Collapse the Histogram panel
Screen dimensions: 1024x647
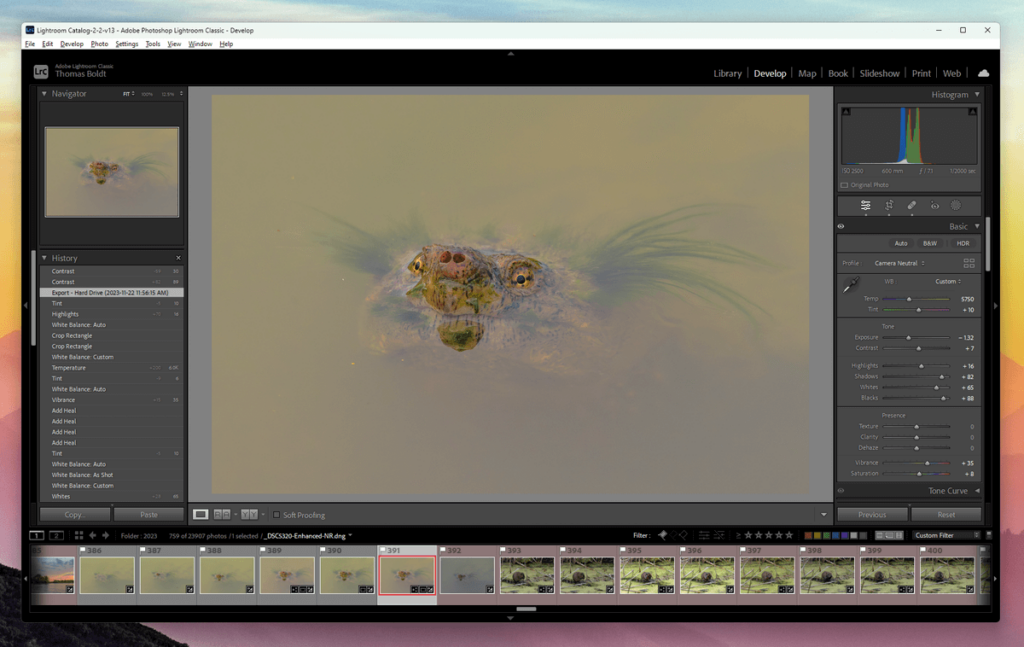(977, 94)
